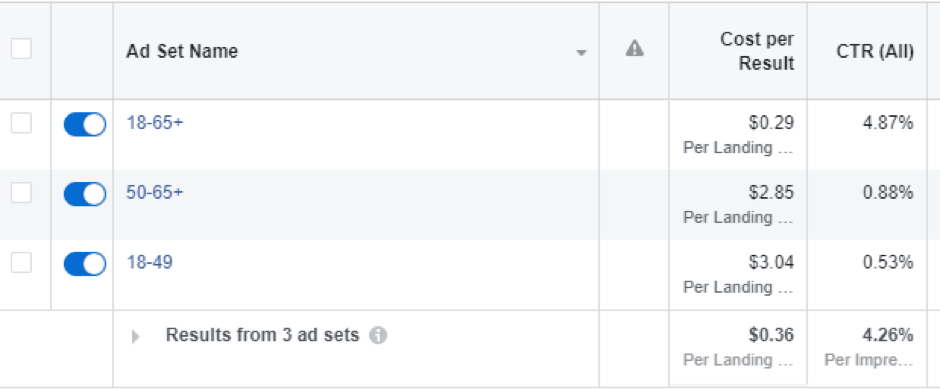Click the warning triangle column icon

(x=634, y=49)
